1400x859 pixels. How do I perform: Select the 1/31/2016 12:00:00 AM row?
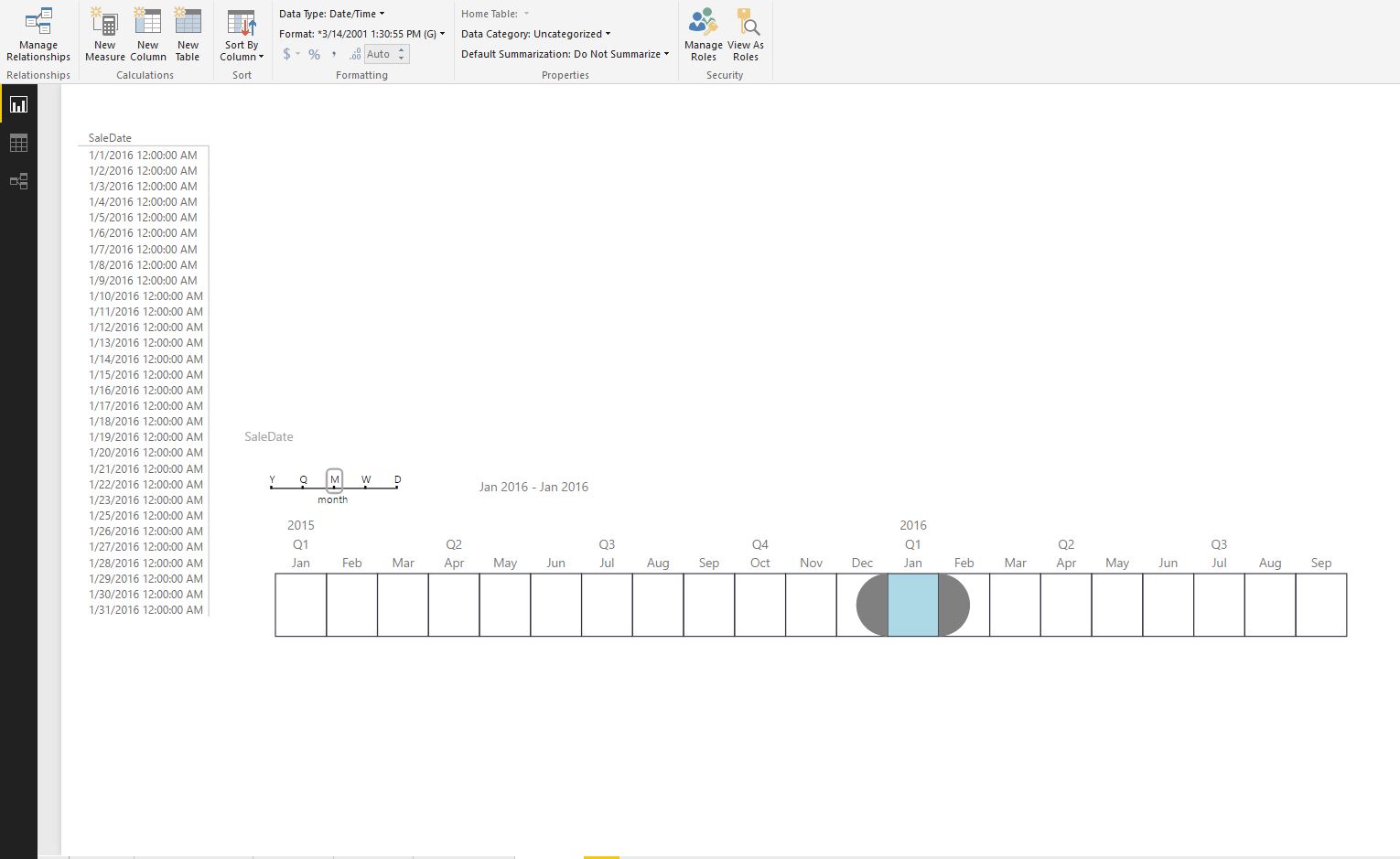pyautogui.click(x=145, y=609)
